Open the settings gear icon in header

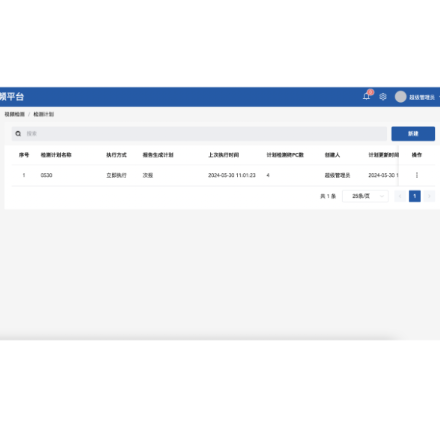click(x=383, y=97)
